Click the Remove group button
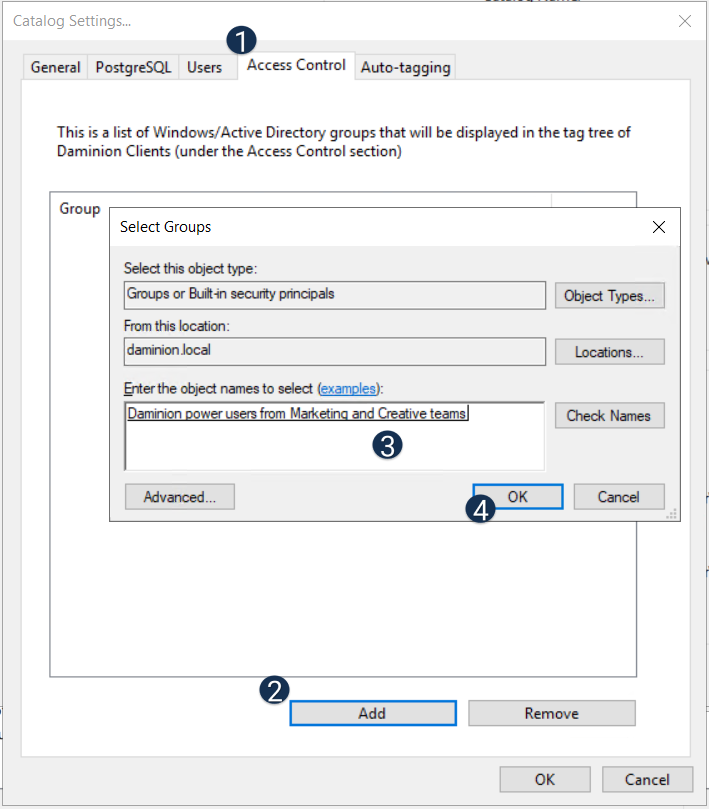The height and width of the screenshot is (809, 709). point(551,713)
